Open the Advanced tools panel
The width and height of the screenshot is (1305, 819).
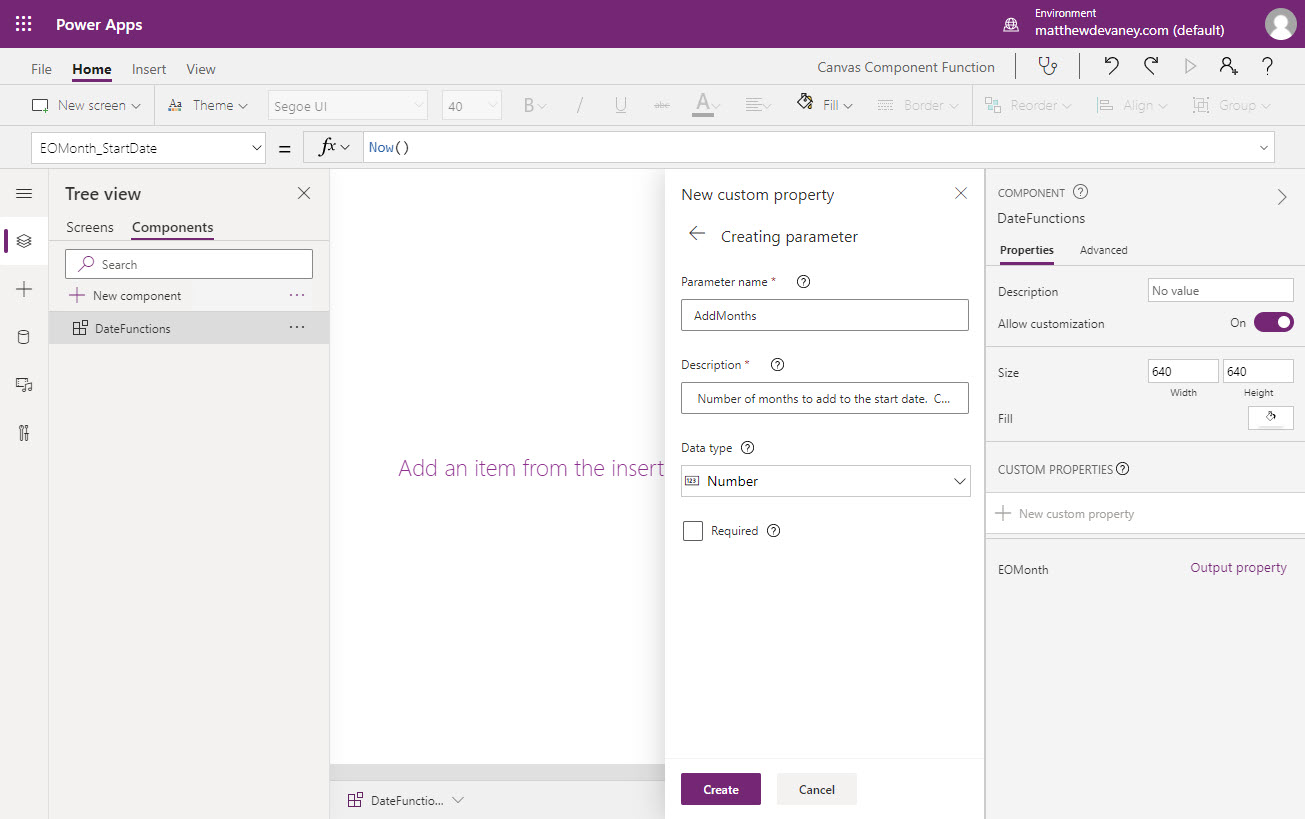click(x=24, y=433)
